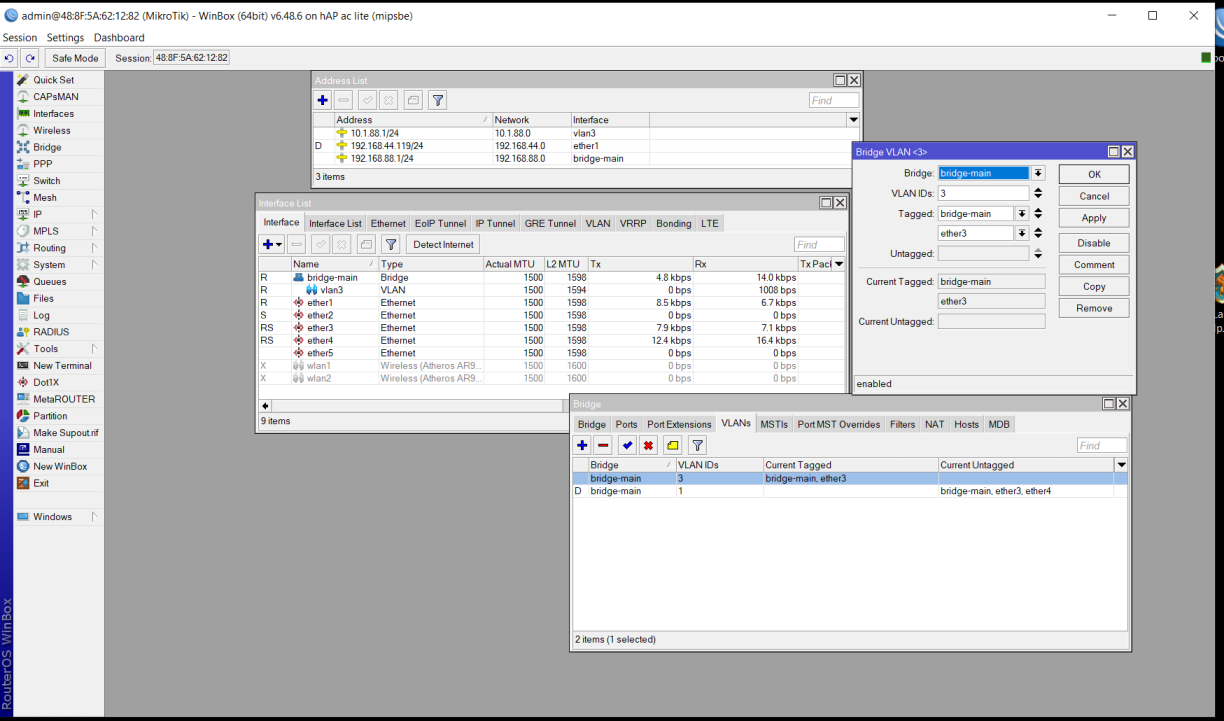Screen dimensions: 1224x721
Task: Open Partition in sidebar
Action: pos(50,416)
